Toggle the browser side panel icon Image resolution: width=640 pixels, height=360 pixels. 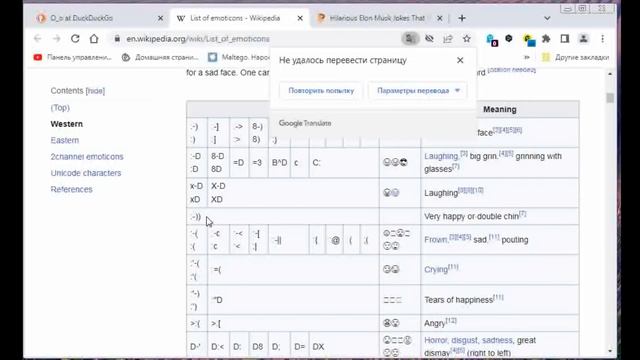point(564,39)
